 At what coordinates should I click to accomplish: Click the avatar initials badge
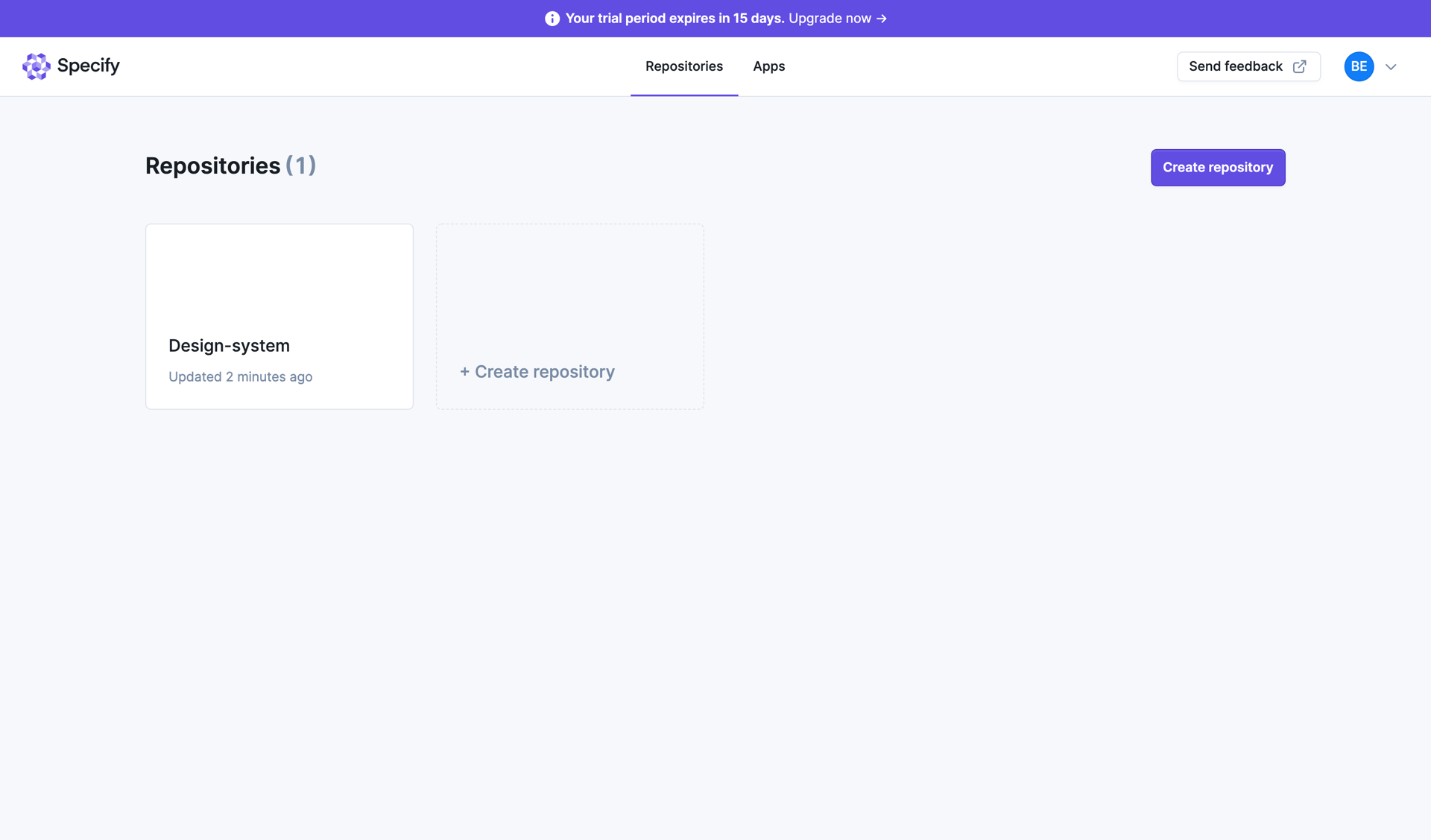coord(1359,66)
